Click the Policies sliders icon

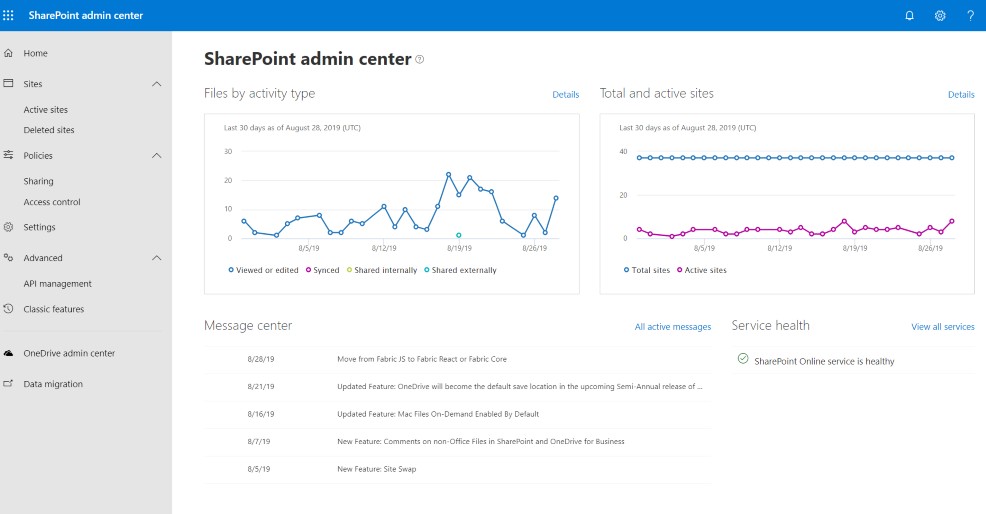(8, 155)
